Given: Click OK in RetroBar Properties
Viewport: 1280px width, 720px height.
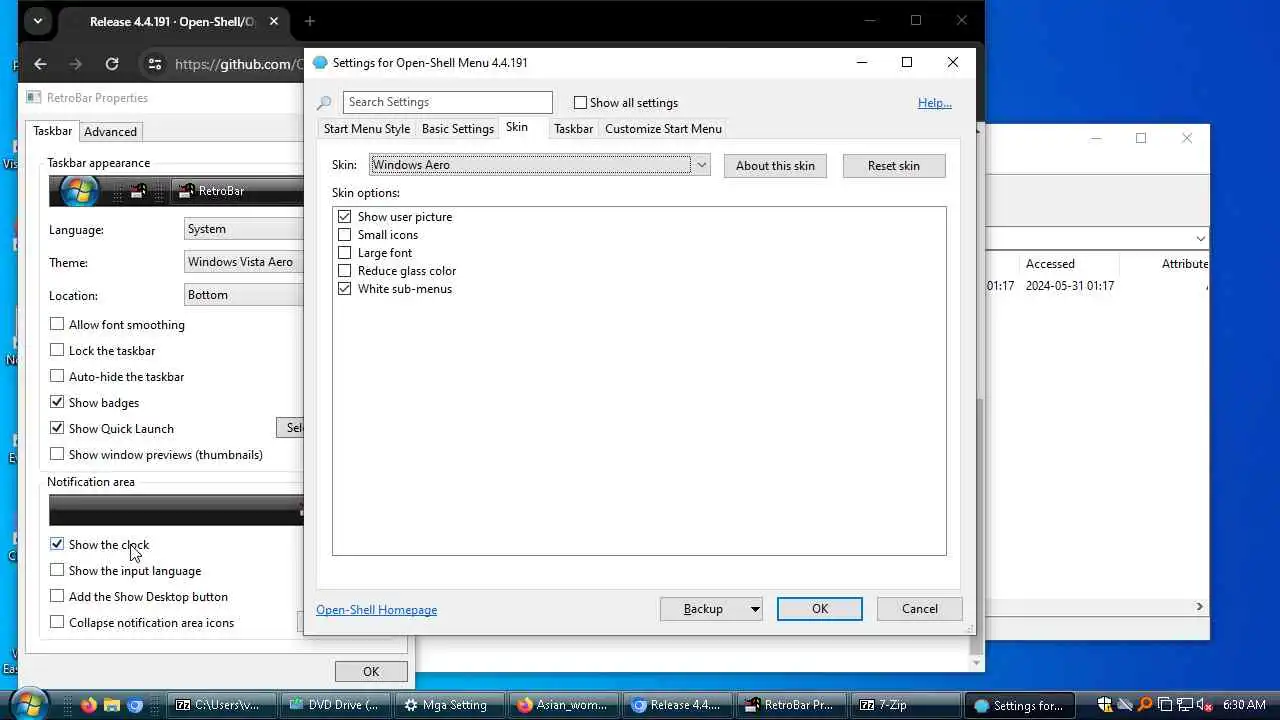Looking at the screenshot, I should coord(371,672).
